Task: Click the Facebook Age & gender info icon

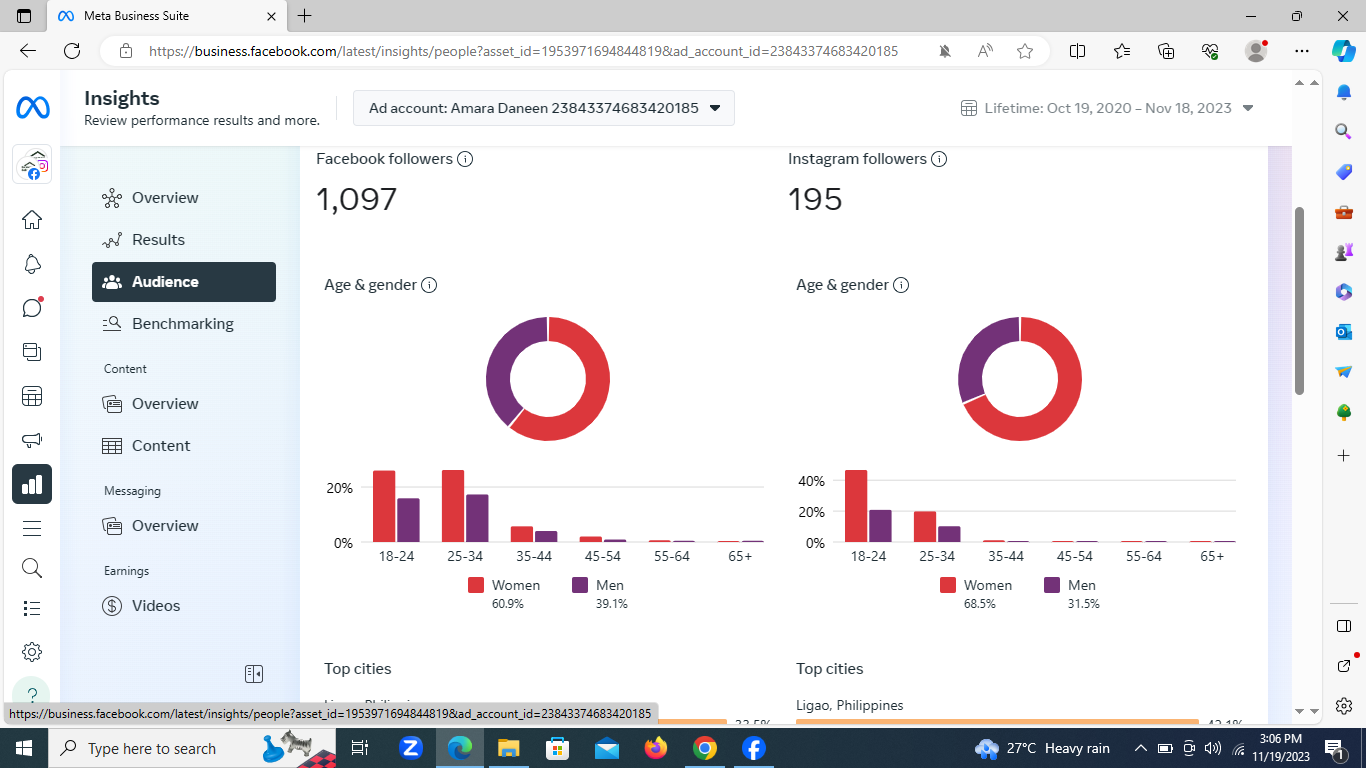Action: pos(429,285)
